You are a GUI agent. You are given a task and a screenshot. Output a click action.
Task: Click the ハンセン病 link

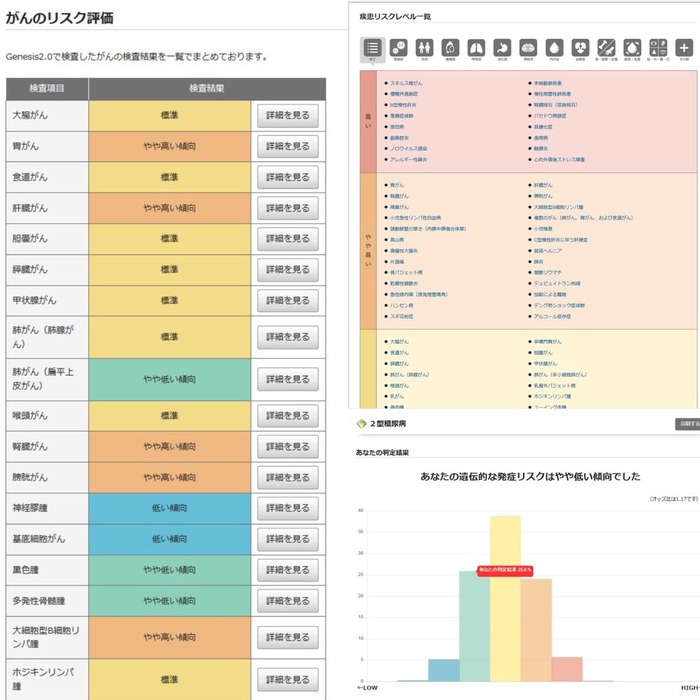[401, 305]
